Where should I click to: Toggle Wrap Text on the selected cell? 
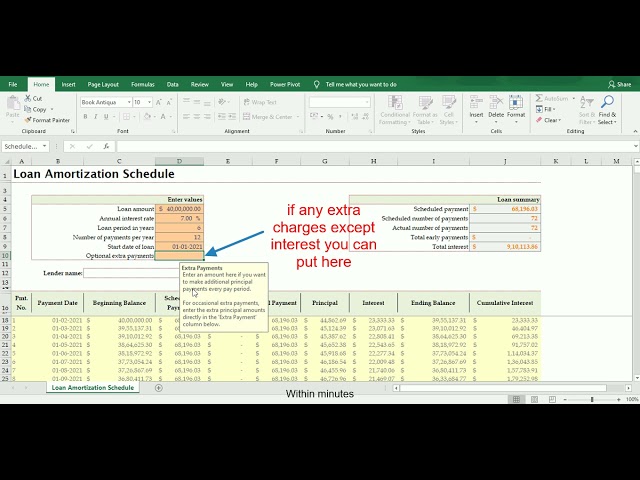pyautogui.click(x=260, y=102)
